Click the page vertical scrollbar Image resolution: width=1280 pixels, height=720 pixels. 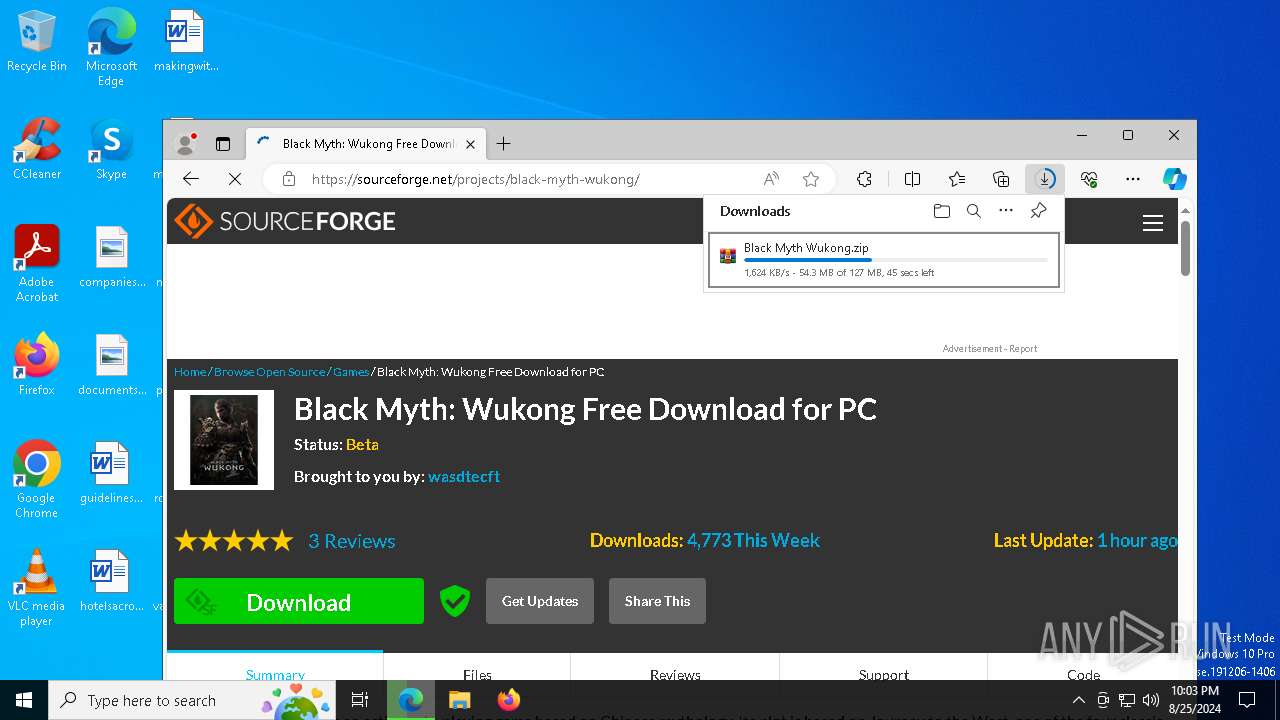[x=1186, y=246]
